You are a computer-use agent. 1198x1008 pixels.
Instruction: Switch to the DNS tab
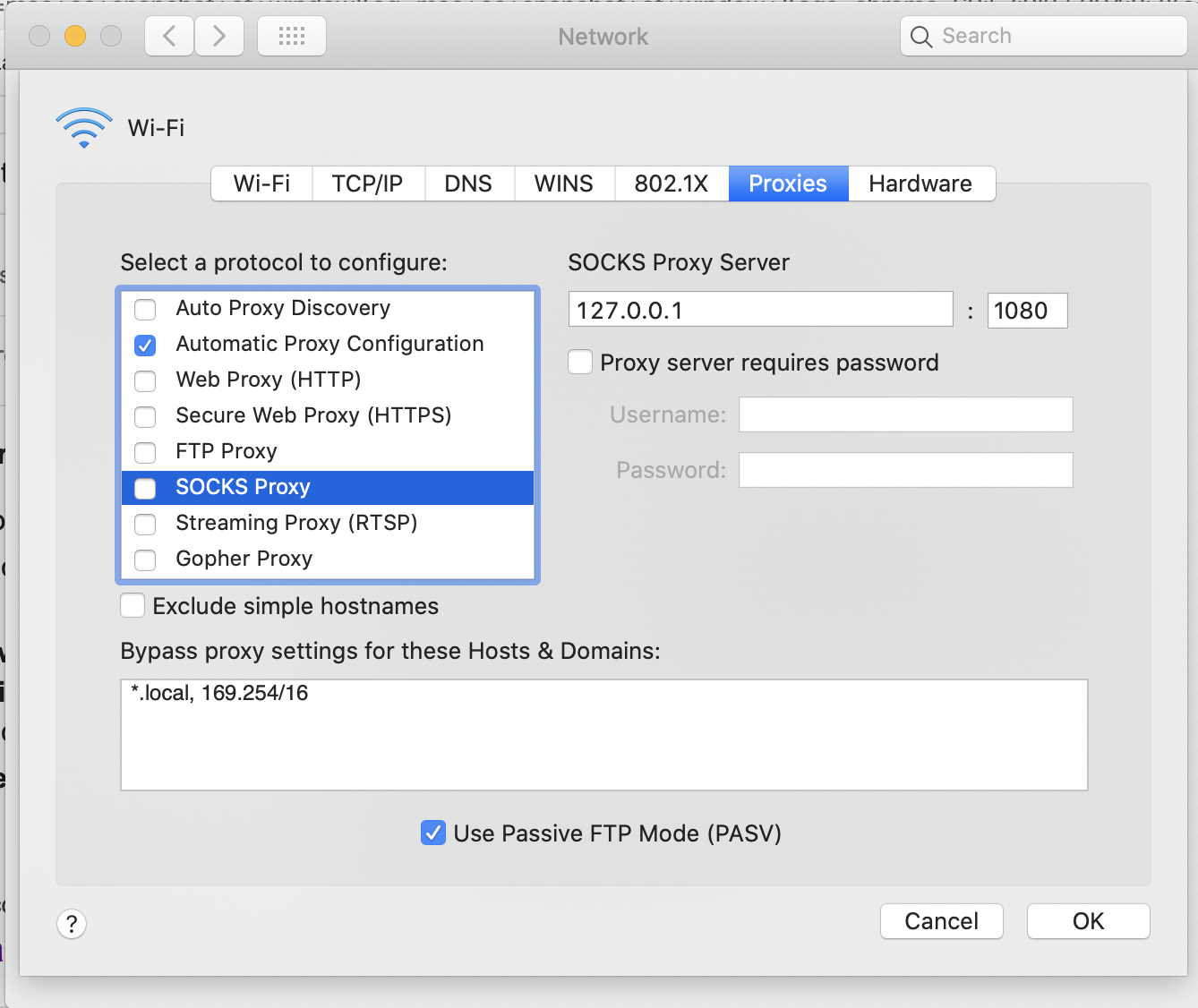coord(469,184)
